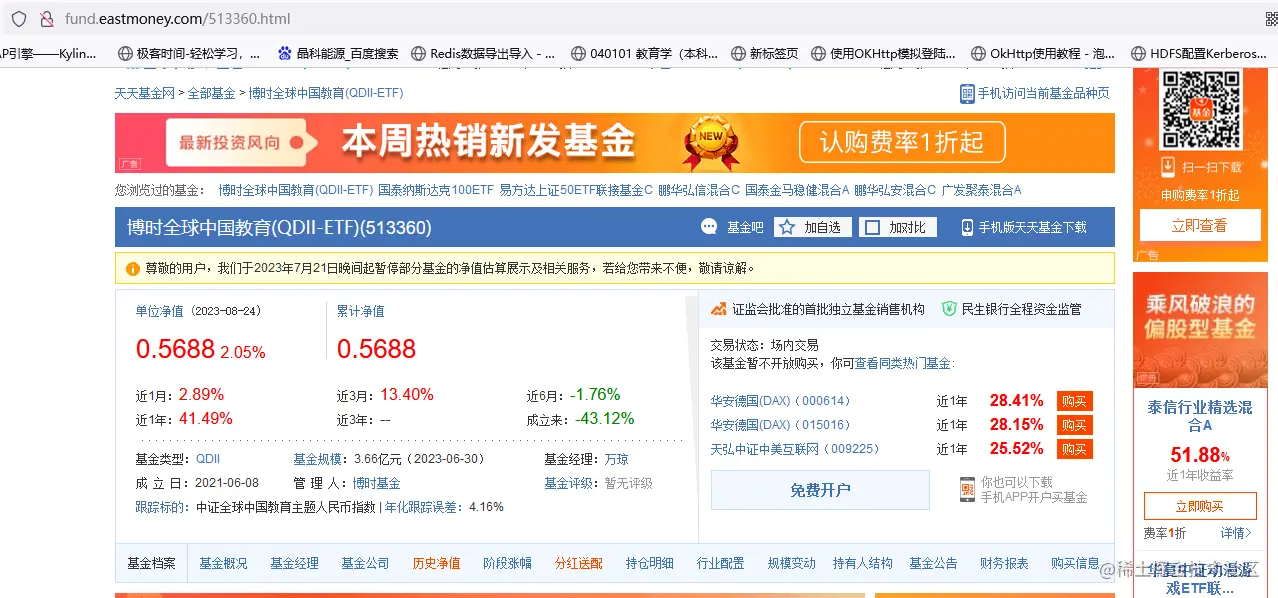Click the unit net value 0.5688 under 单位净值

pyautogui.click(x=176, y=349)
